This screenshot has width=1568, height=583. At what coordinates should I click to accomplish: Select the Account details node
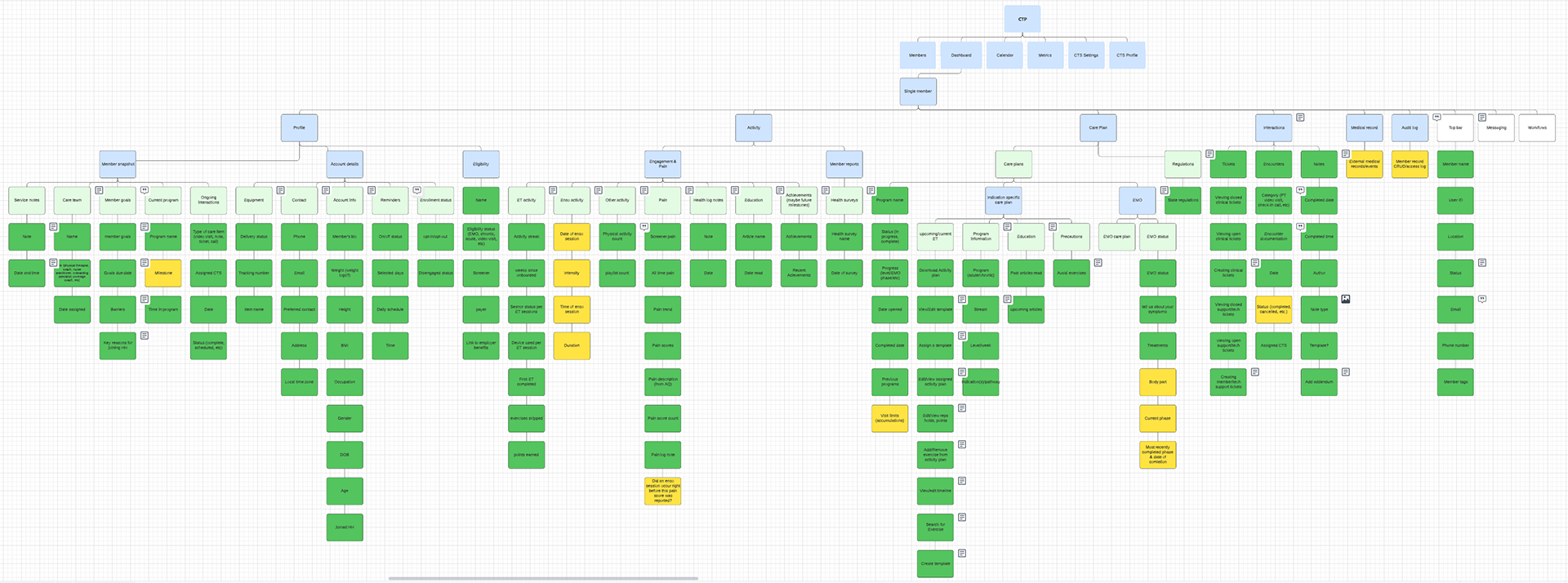click(x=345, y=164)
